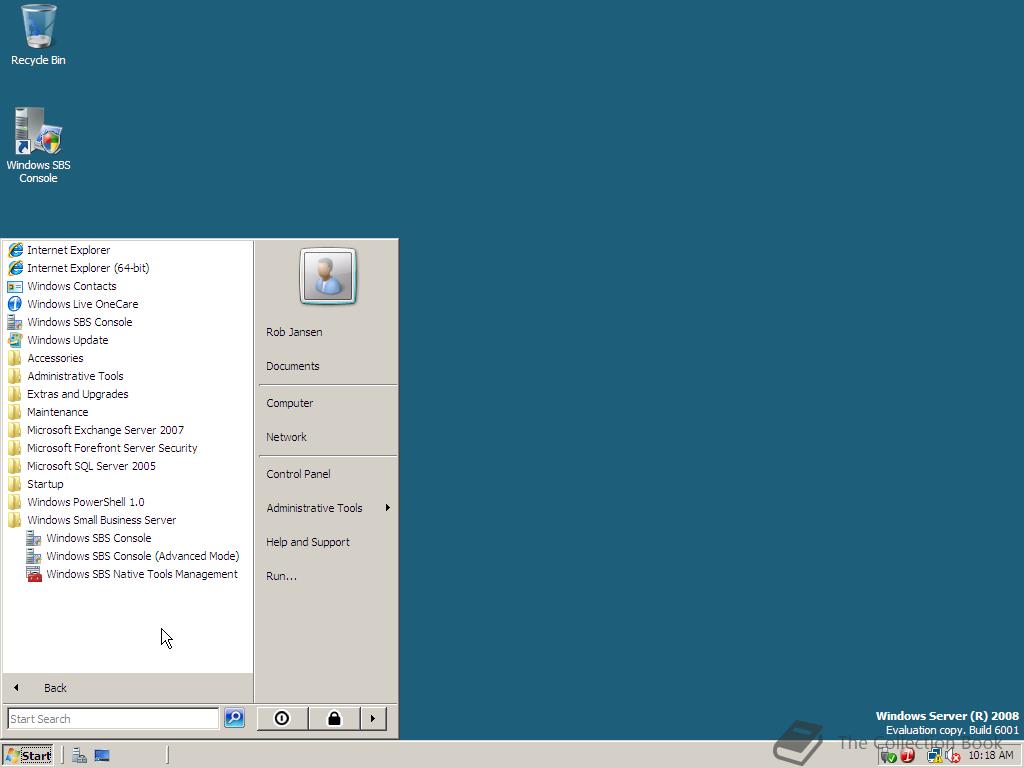Show desktop via quick launch icon
This screenshot has width=1024, height=768.
pos(102,756)
